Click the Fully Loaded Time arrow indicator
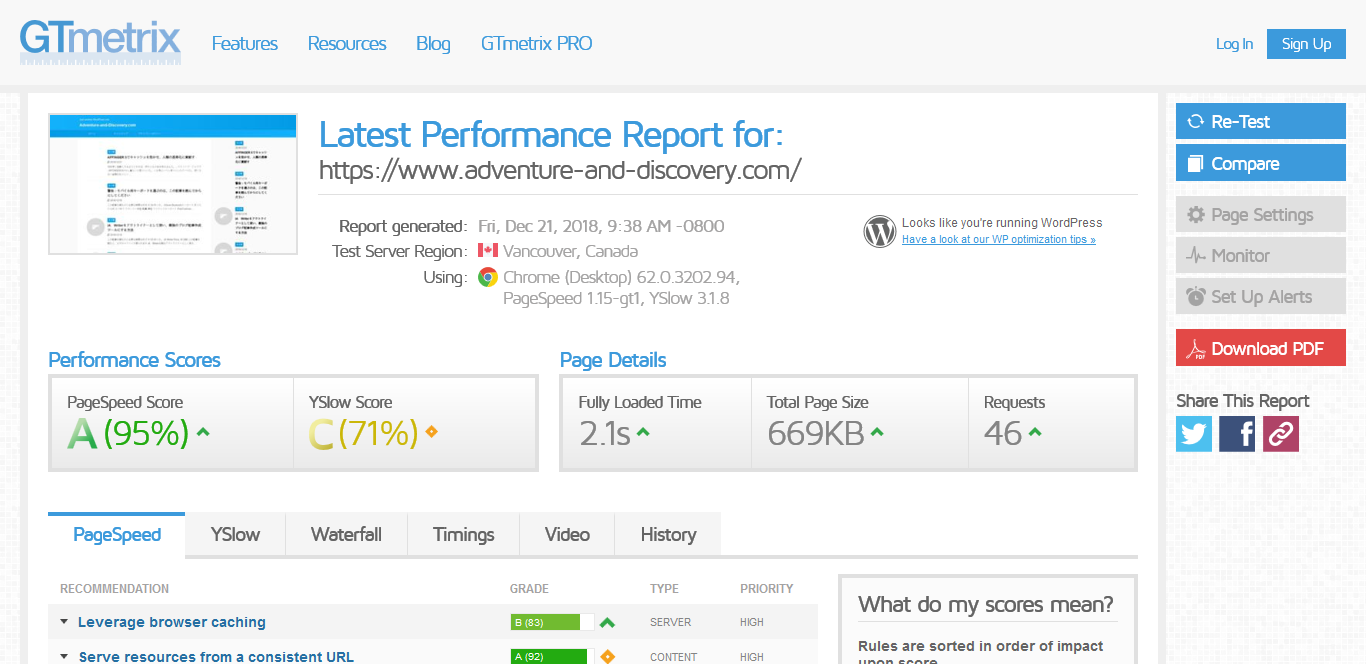The image size is (1366, 664). coord(643,432)
